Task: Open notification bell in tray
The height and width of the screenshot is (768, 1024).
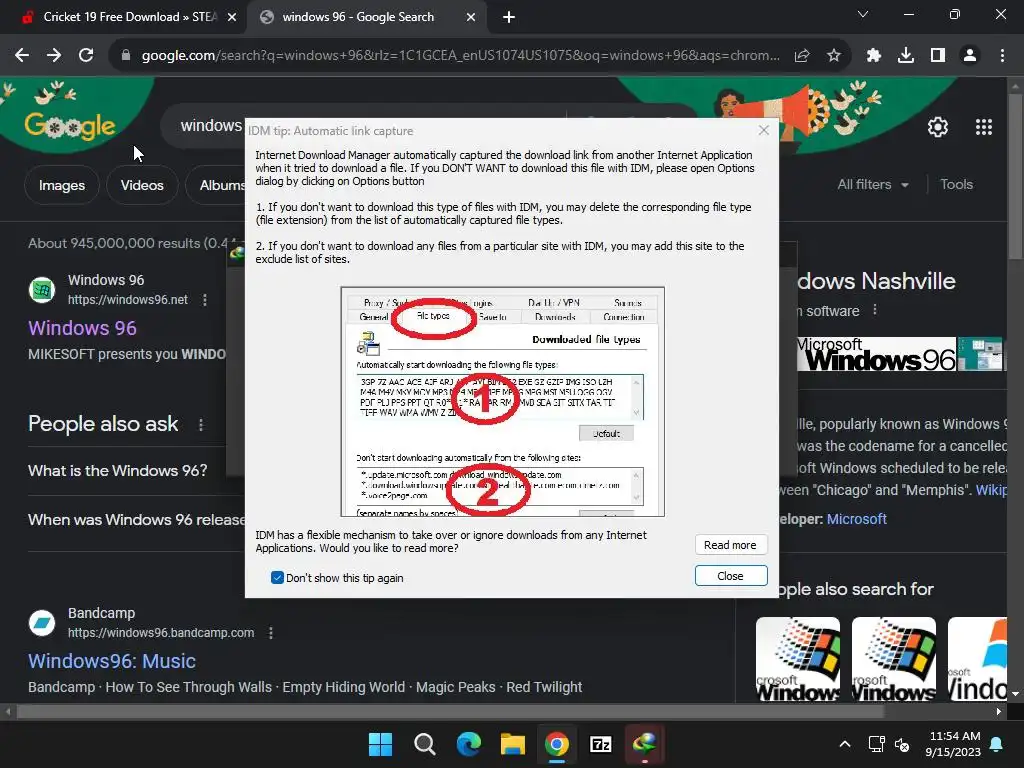Action: 997,744
